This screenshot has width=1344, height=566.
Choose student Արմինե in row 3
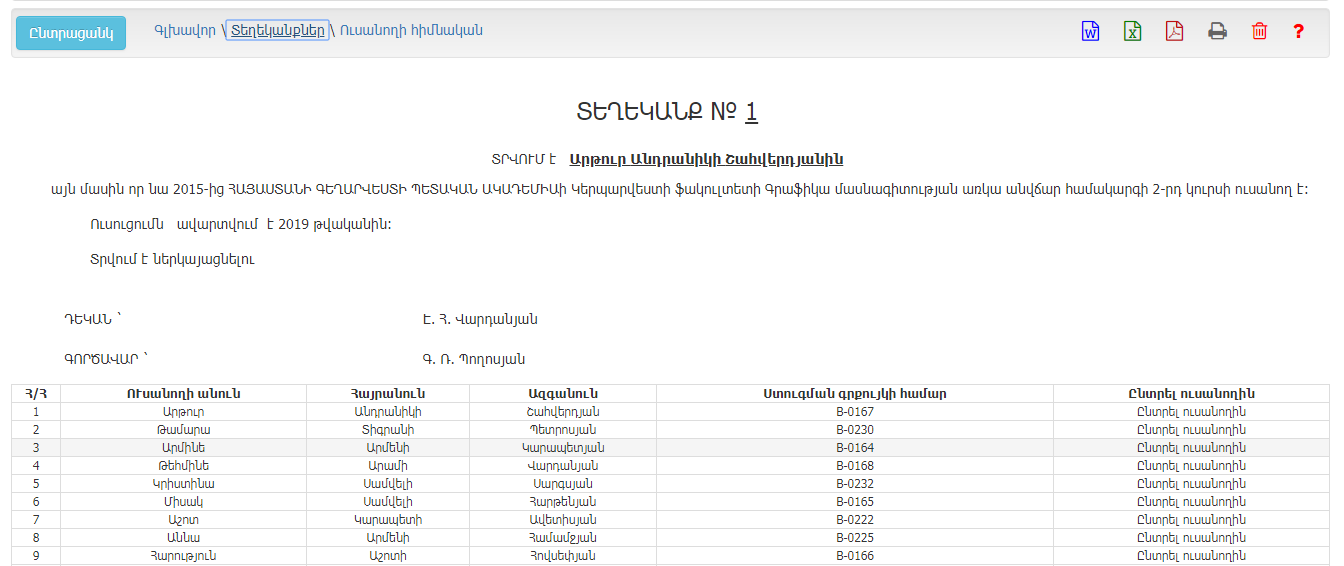(1191, 448)
